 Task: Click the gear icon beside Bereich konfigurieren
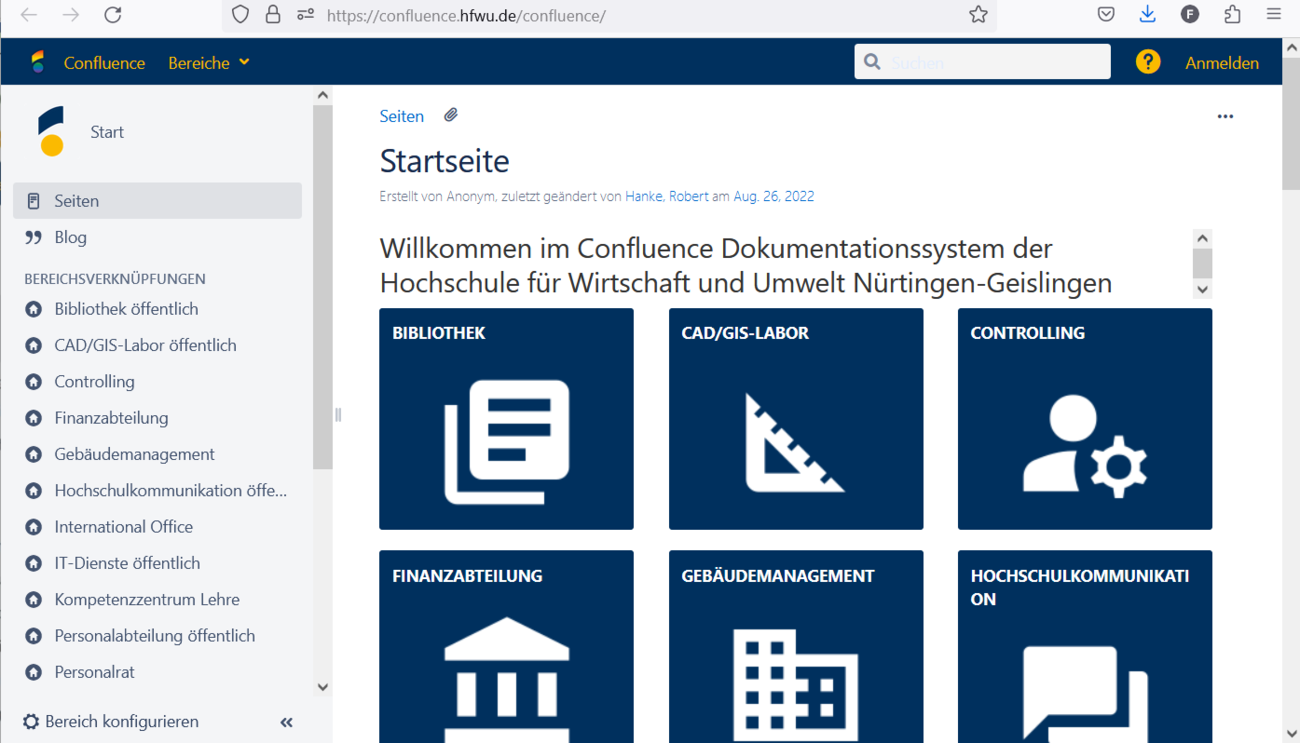pos(31,721)
